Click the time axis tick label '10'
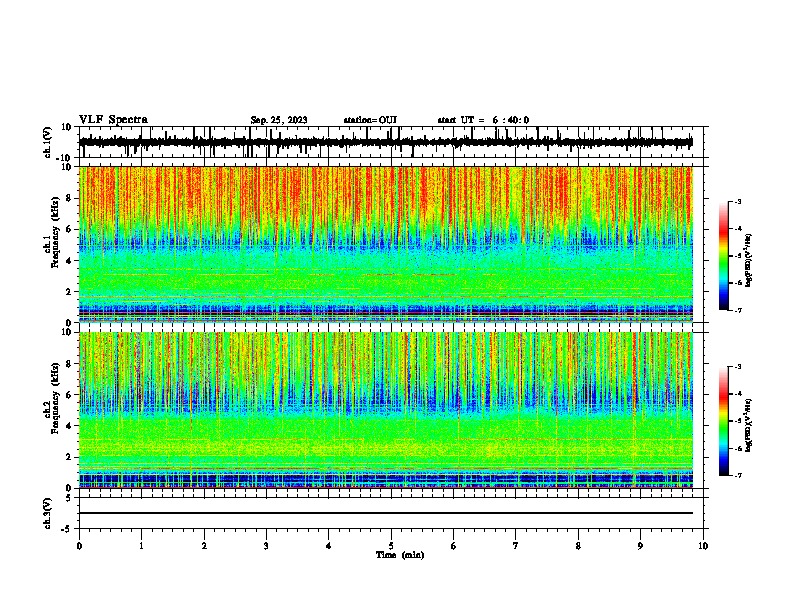The height and width of the screenshot is (612, 792). (703, 546)
